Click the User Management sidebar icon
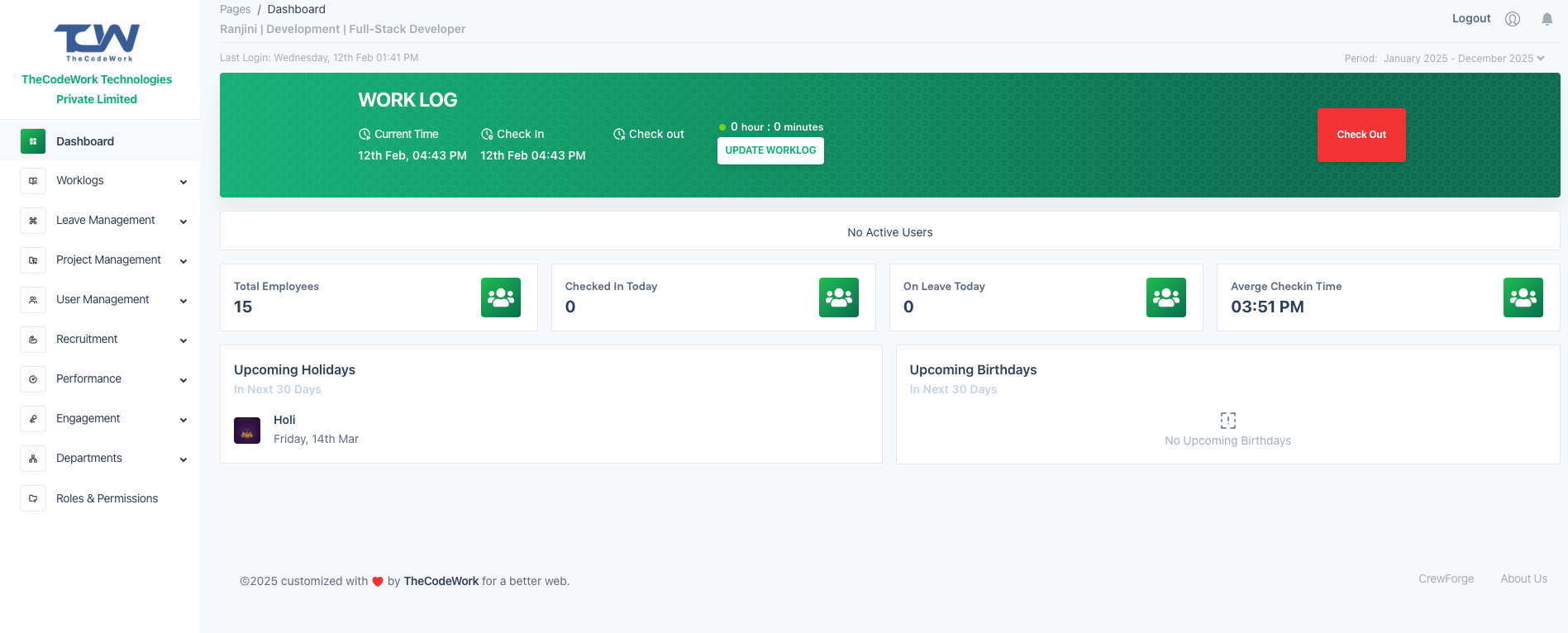The width and height of the screenshot is (1568, 633). (33, 300)
